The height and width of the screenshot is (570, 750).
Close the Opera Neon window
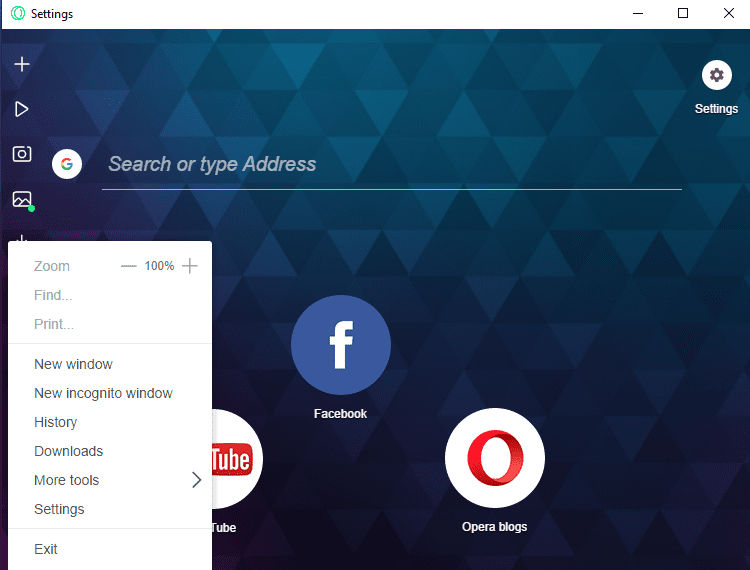pyautogui.click(x=728, y=13)
